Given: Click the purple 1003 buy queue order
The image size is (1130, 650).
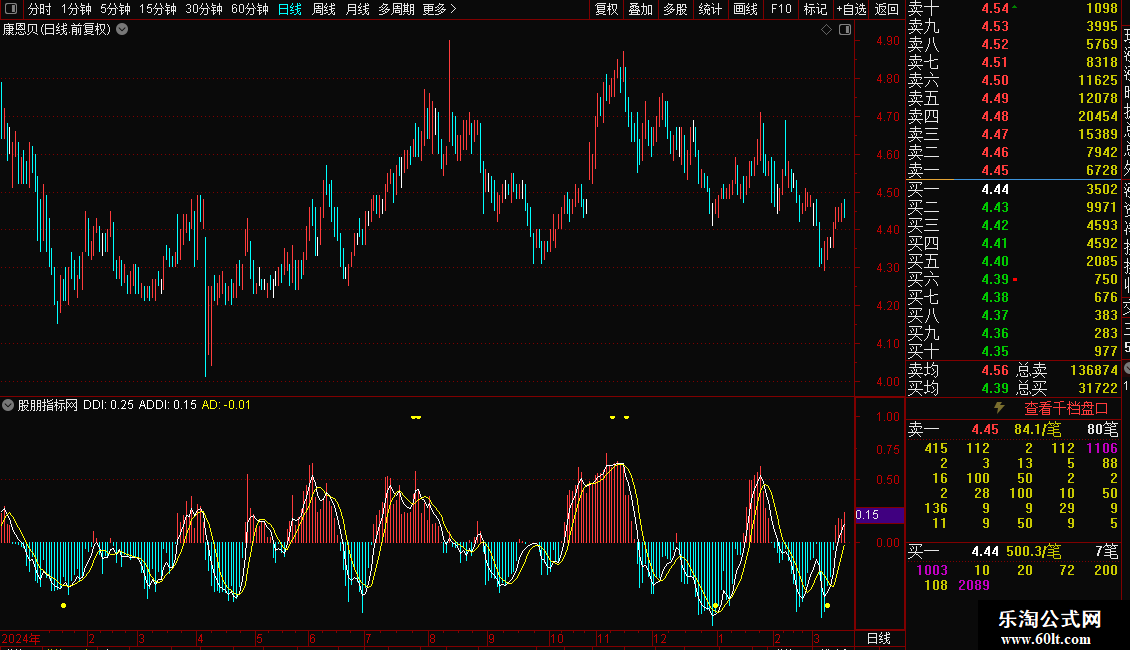Looking at the screenshot, I should pos(932,571).
